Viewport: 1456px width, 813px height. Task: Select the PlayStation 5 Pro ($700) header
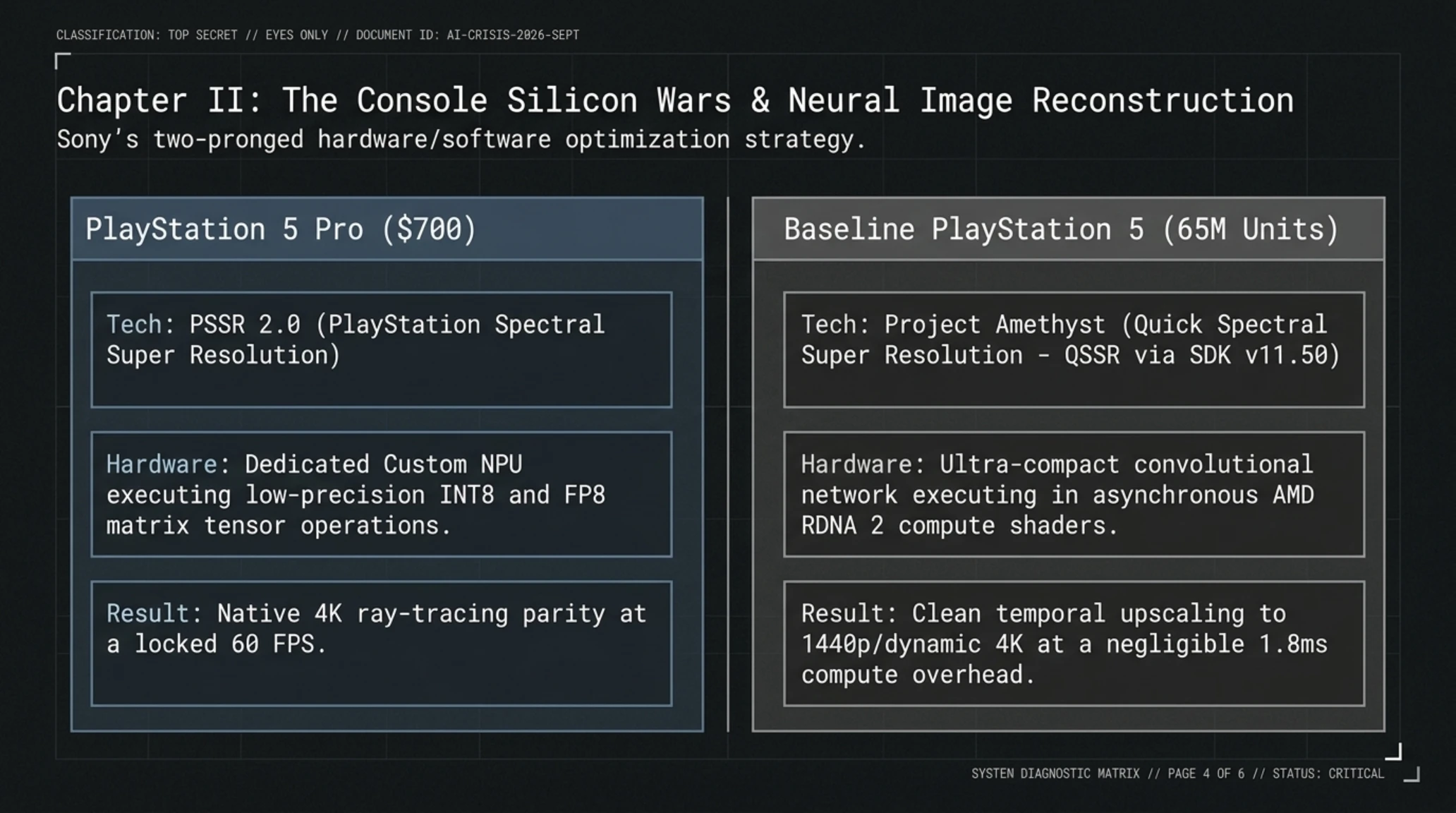[x=387, y=229]
